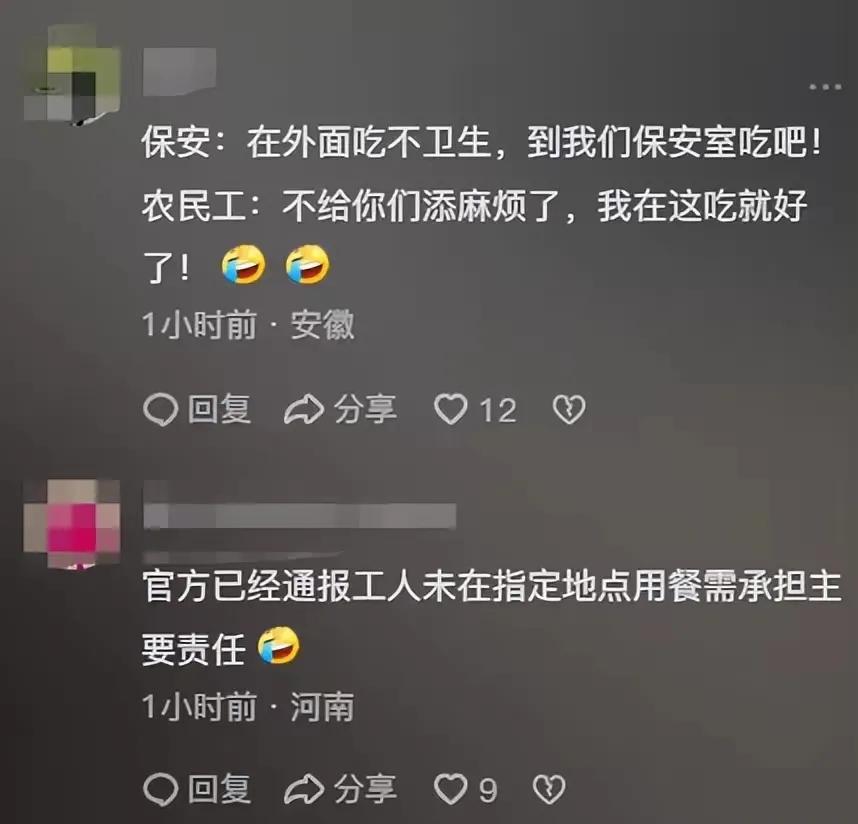Dislike the Henan comment with broken heart

point(549,790)
